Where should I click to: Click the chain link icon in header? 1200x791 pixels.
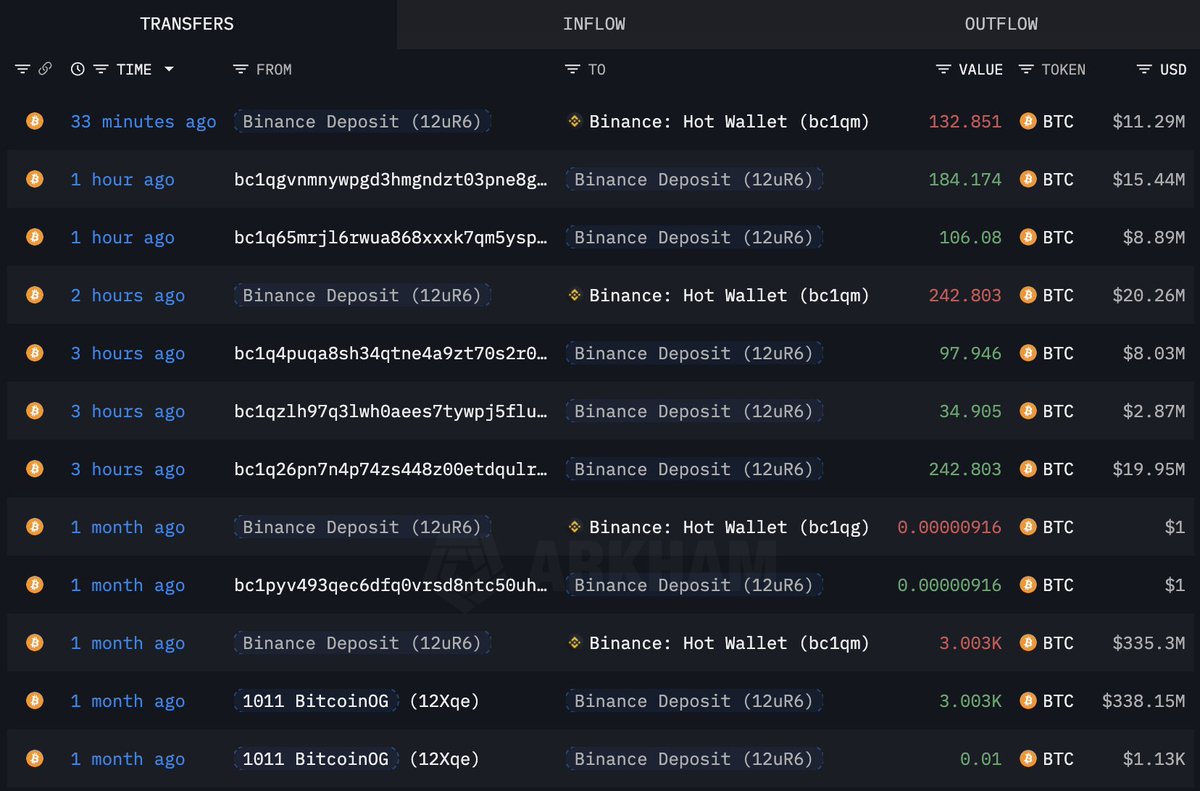coord(45,69)
